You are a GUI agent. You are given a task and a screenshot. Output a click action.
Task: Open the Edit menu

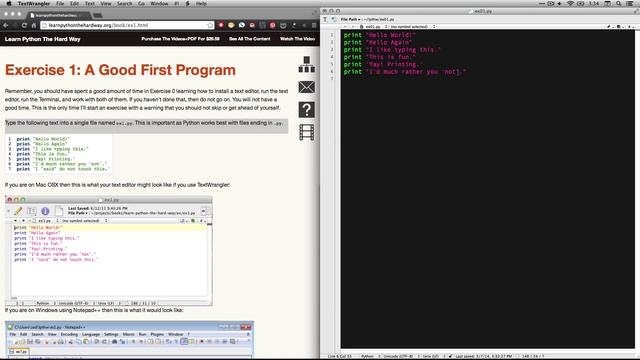coord(74,3)
